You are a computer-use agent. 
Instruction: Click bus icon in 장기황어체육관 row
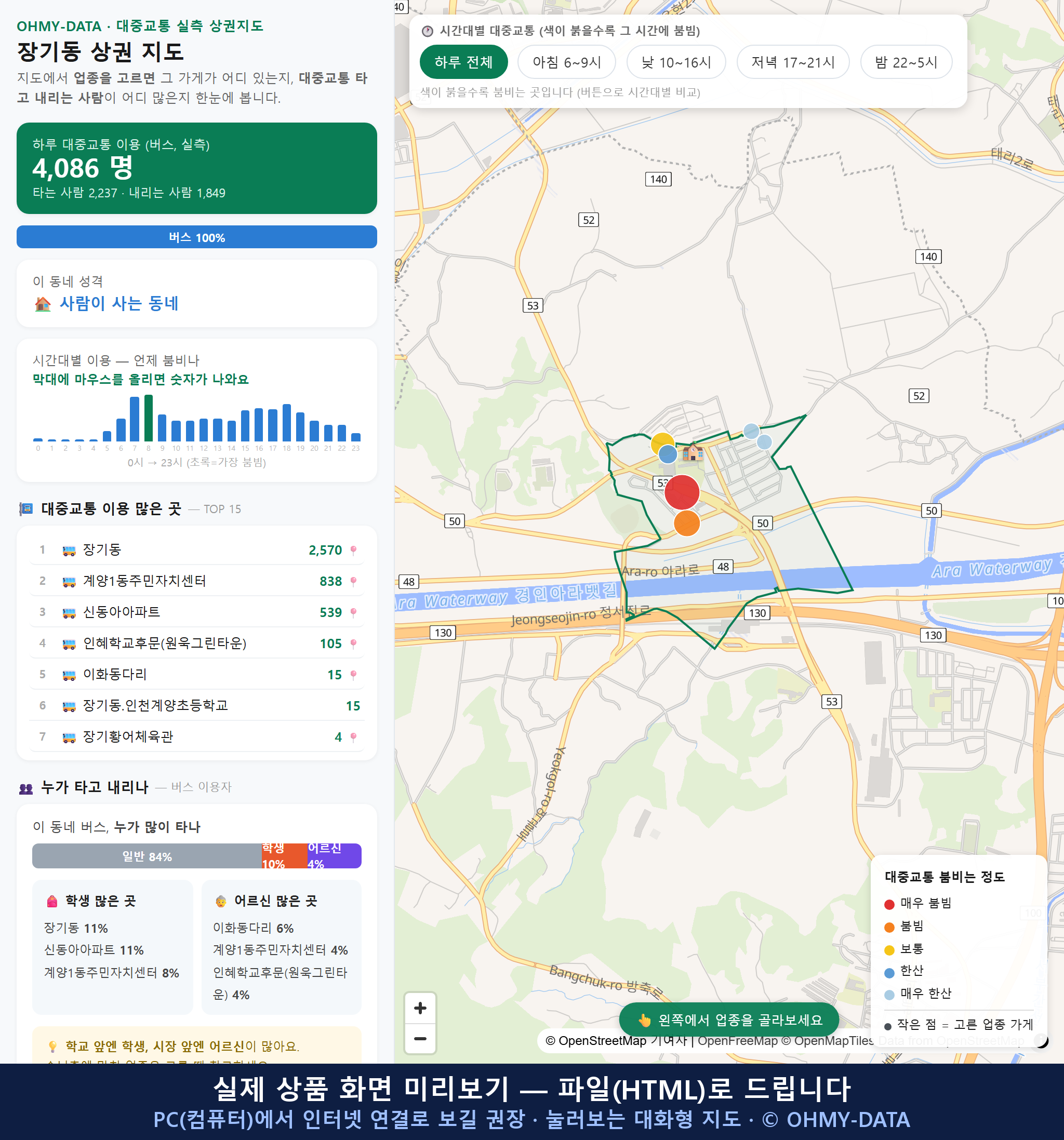coord(69,737)
